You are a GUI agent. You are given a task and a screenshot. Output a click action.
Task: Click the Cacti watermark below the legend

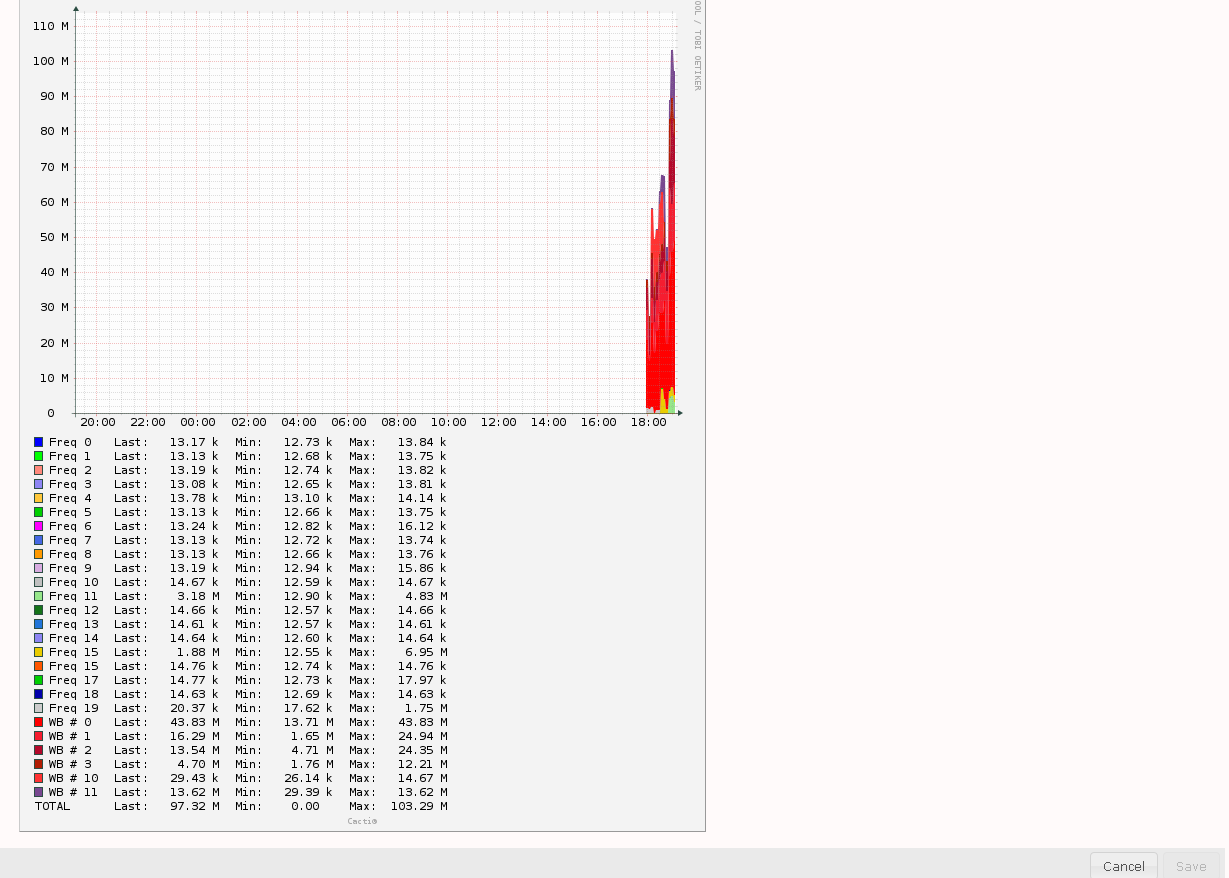point(362,821)
